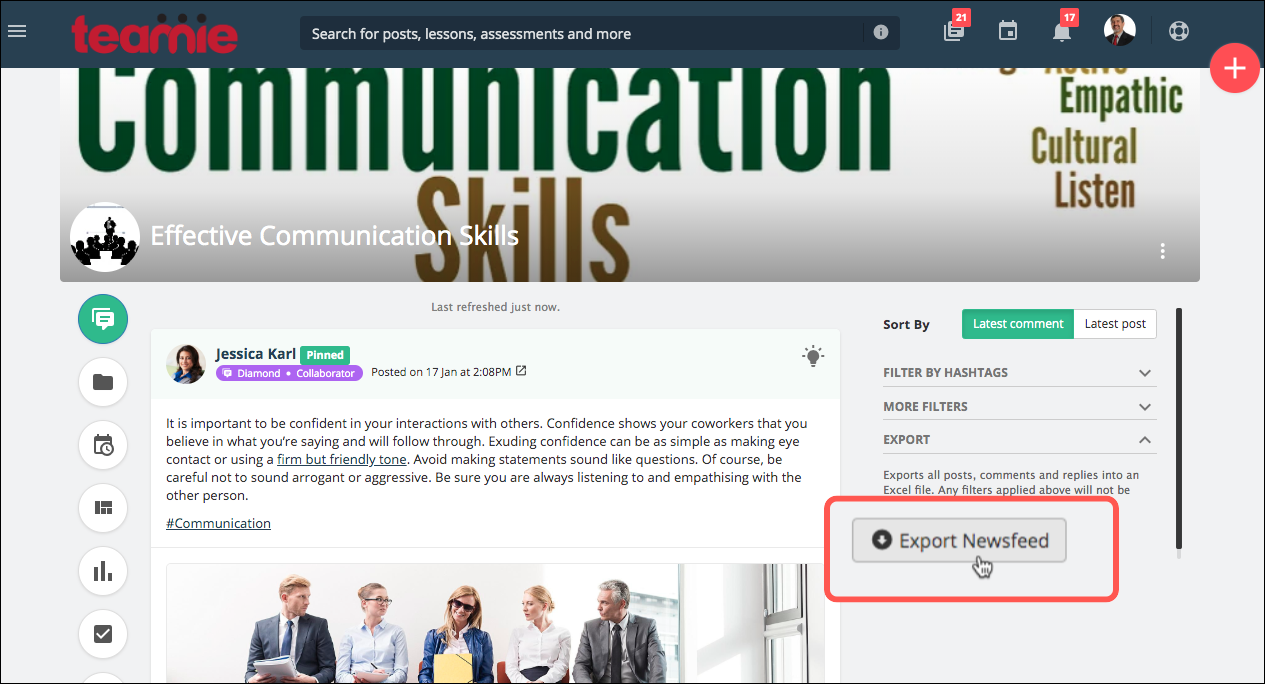Sort newsfeed by Latest post

1115,324
